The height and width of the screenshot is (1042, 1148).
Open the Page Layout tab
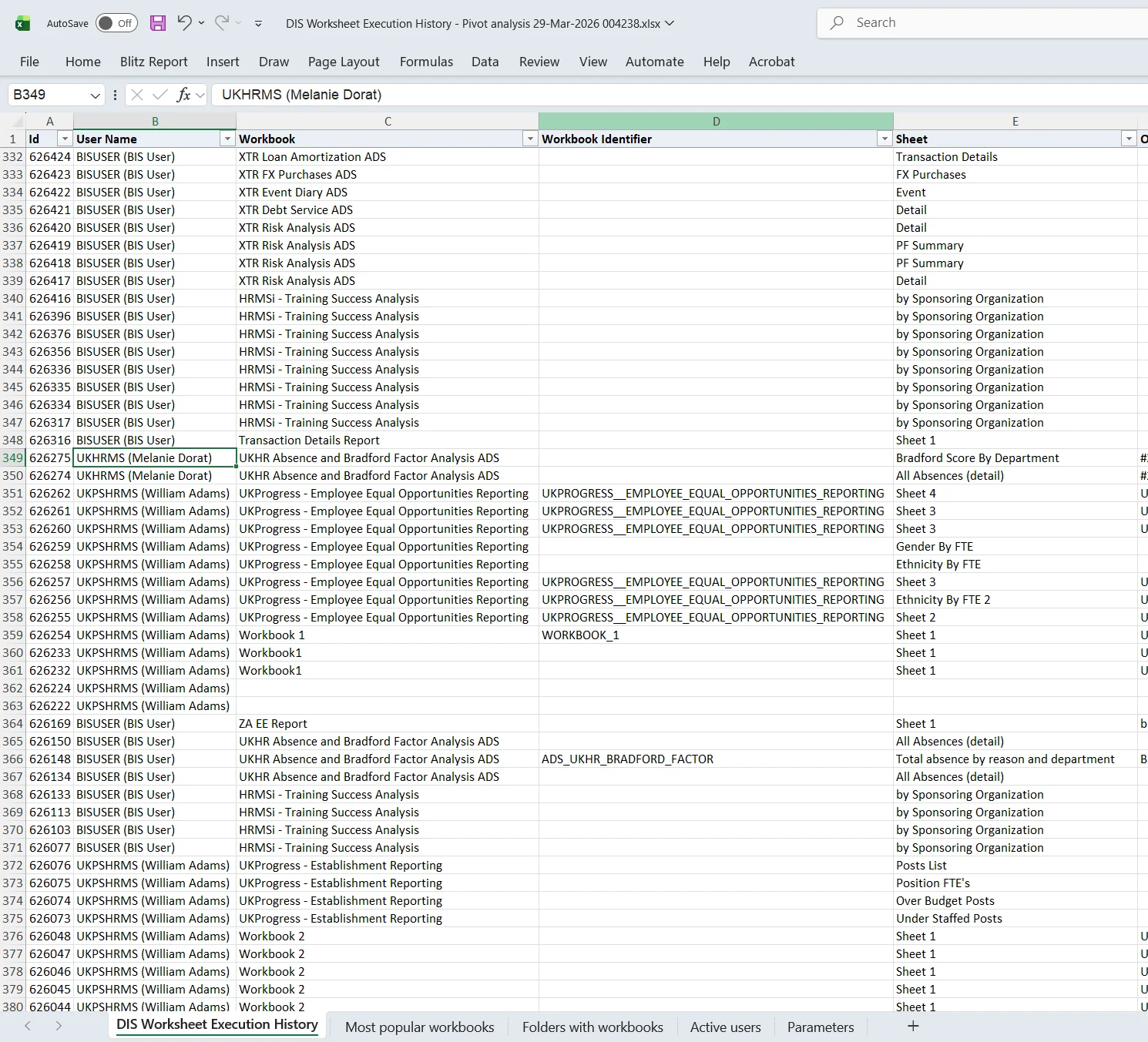point(344,62)
